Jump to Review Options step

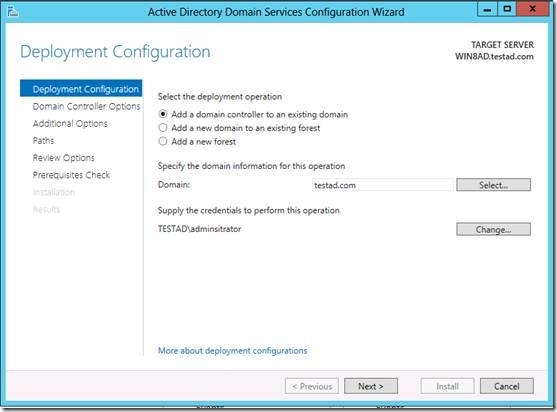64,158
